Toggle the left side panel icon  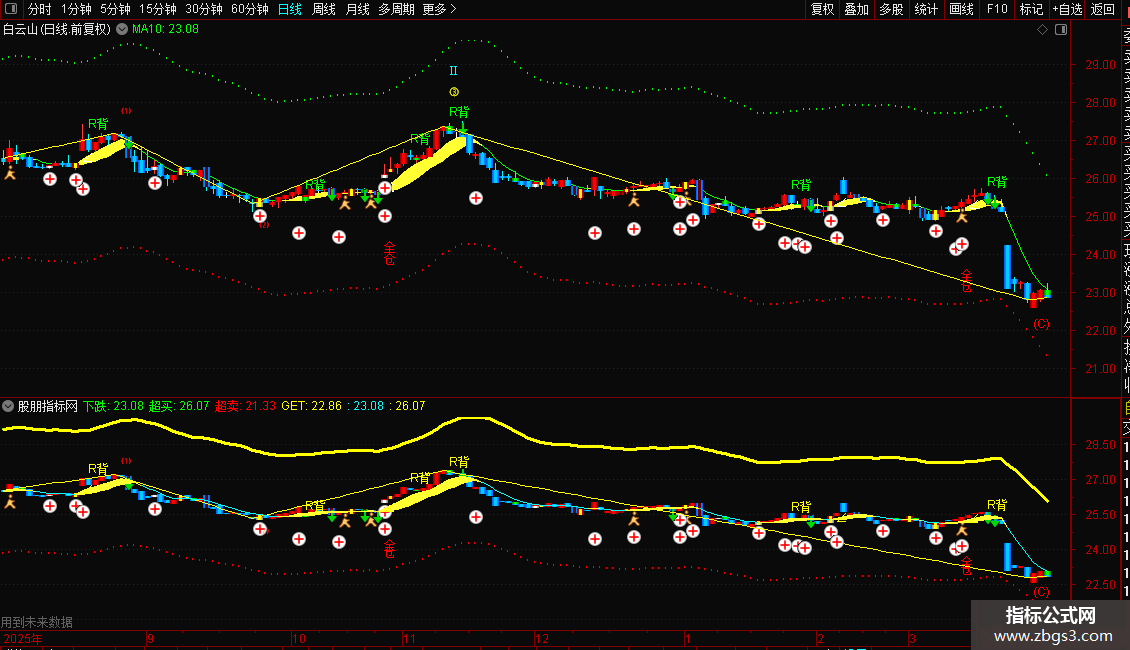tap(11, 9)
